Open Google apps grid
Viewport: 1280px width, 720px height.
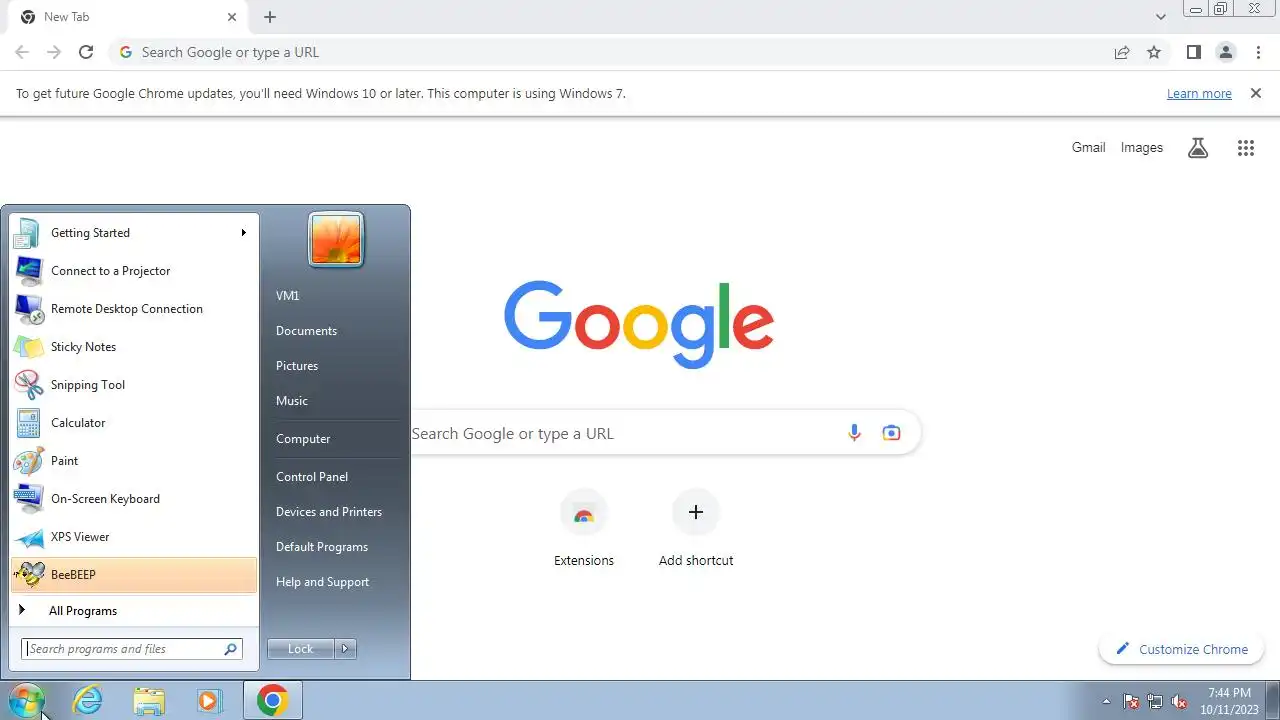pyautogui.click(x=1245, y=148)
